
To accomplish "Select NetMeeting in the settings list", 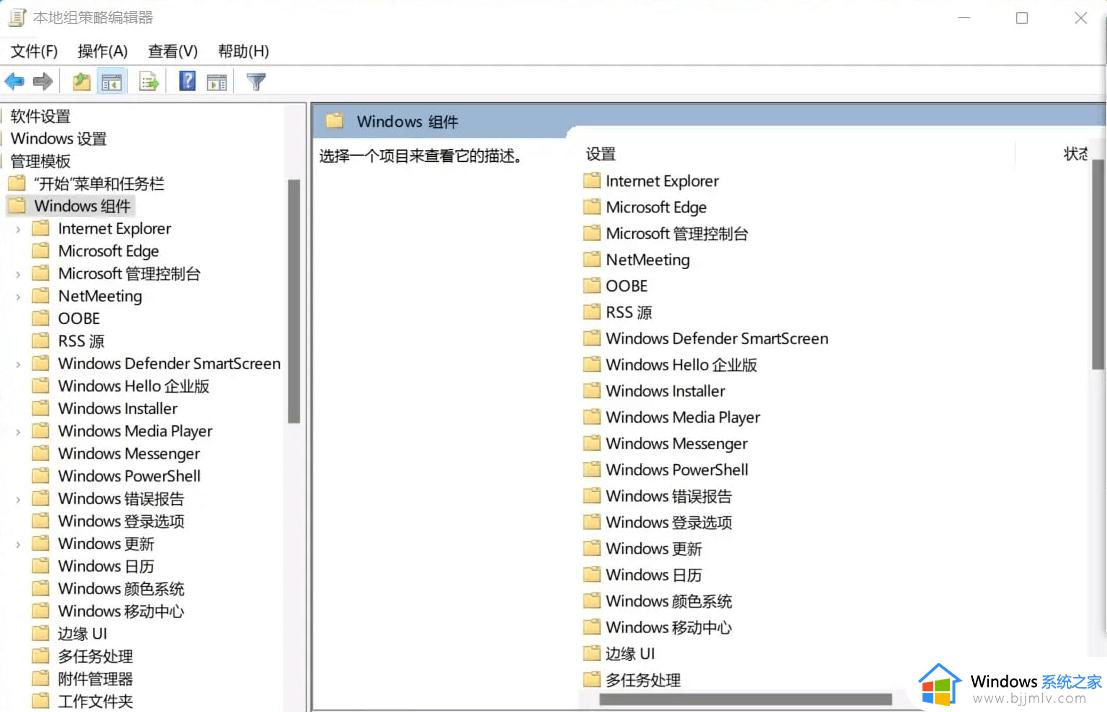I will [x=647, y=260].
